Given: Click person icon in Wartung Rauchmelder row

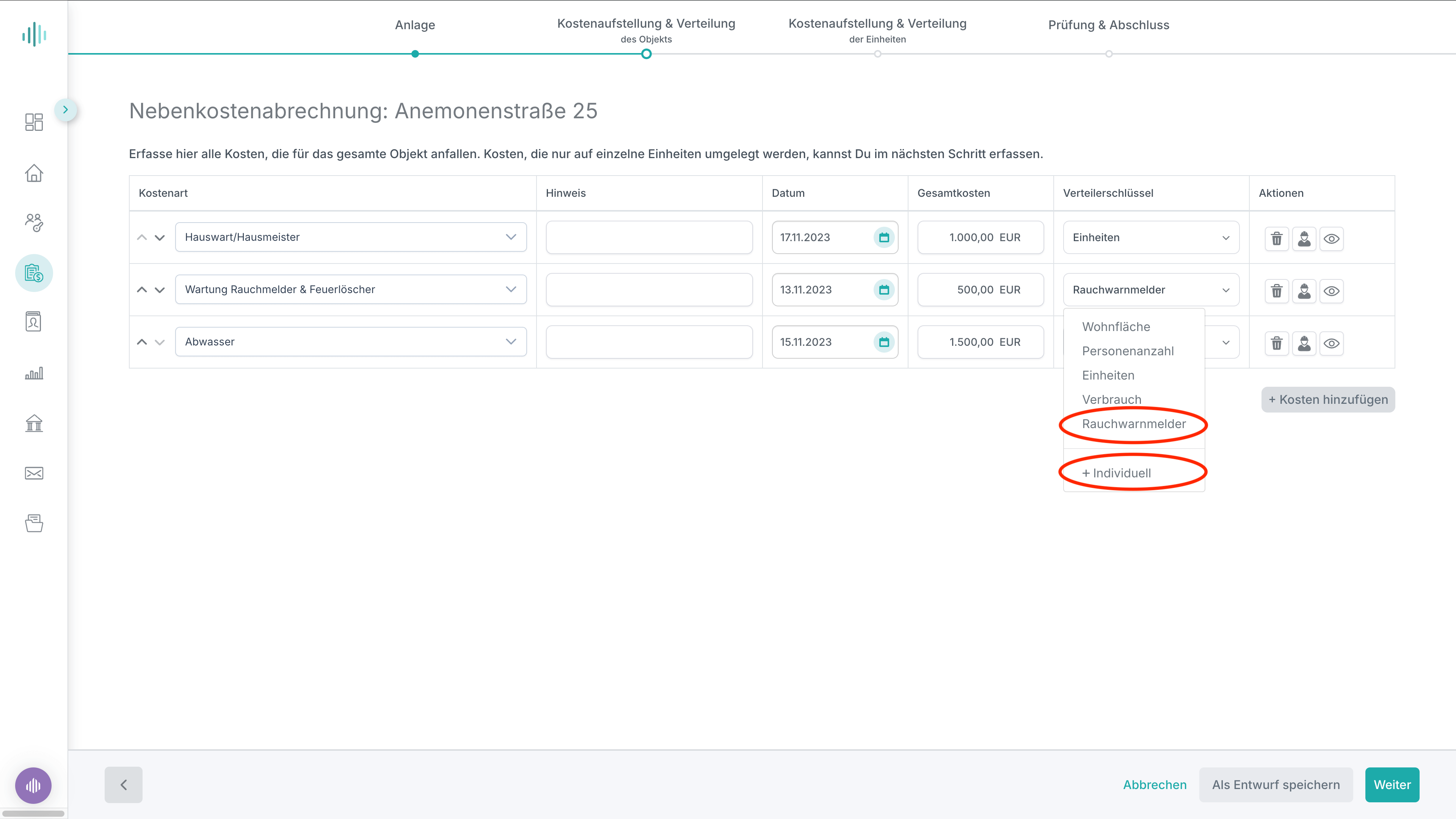Looking at the screenshot, I should point(1304,291).
